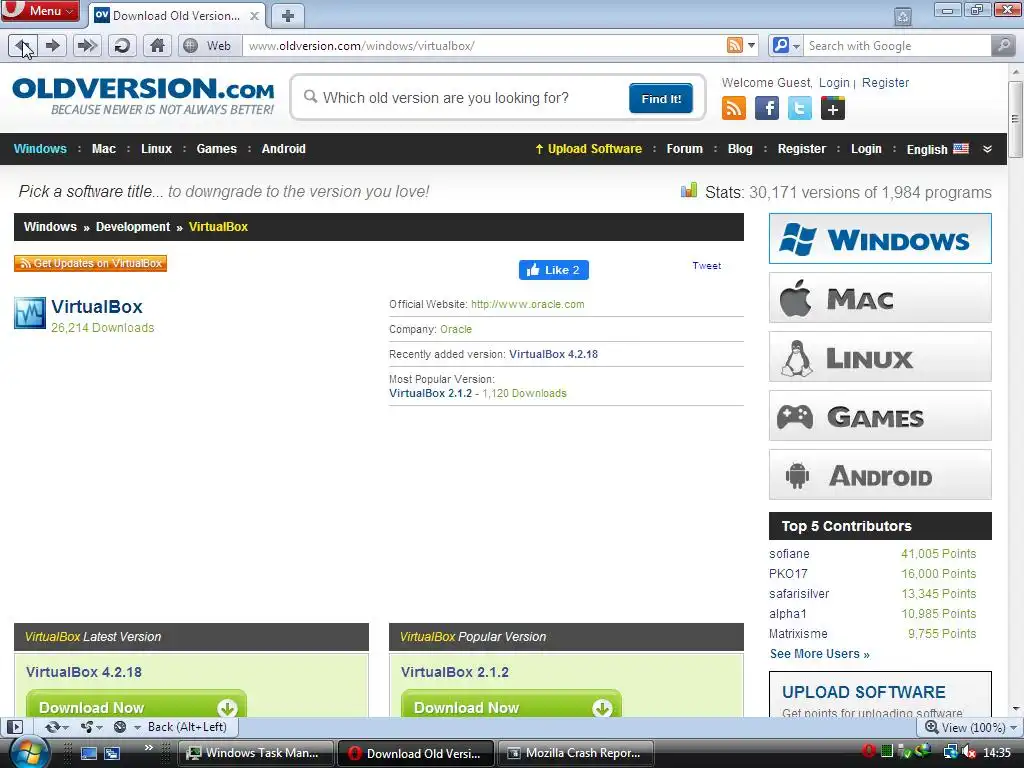The width and height of the screenshot is (1024, 768).
Task: Select Games in the navigation bar
Action: [x=217, y=149]
